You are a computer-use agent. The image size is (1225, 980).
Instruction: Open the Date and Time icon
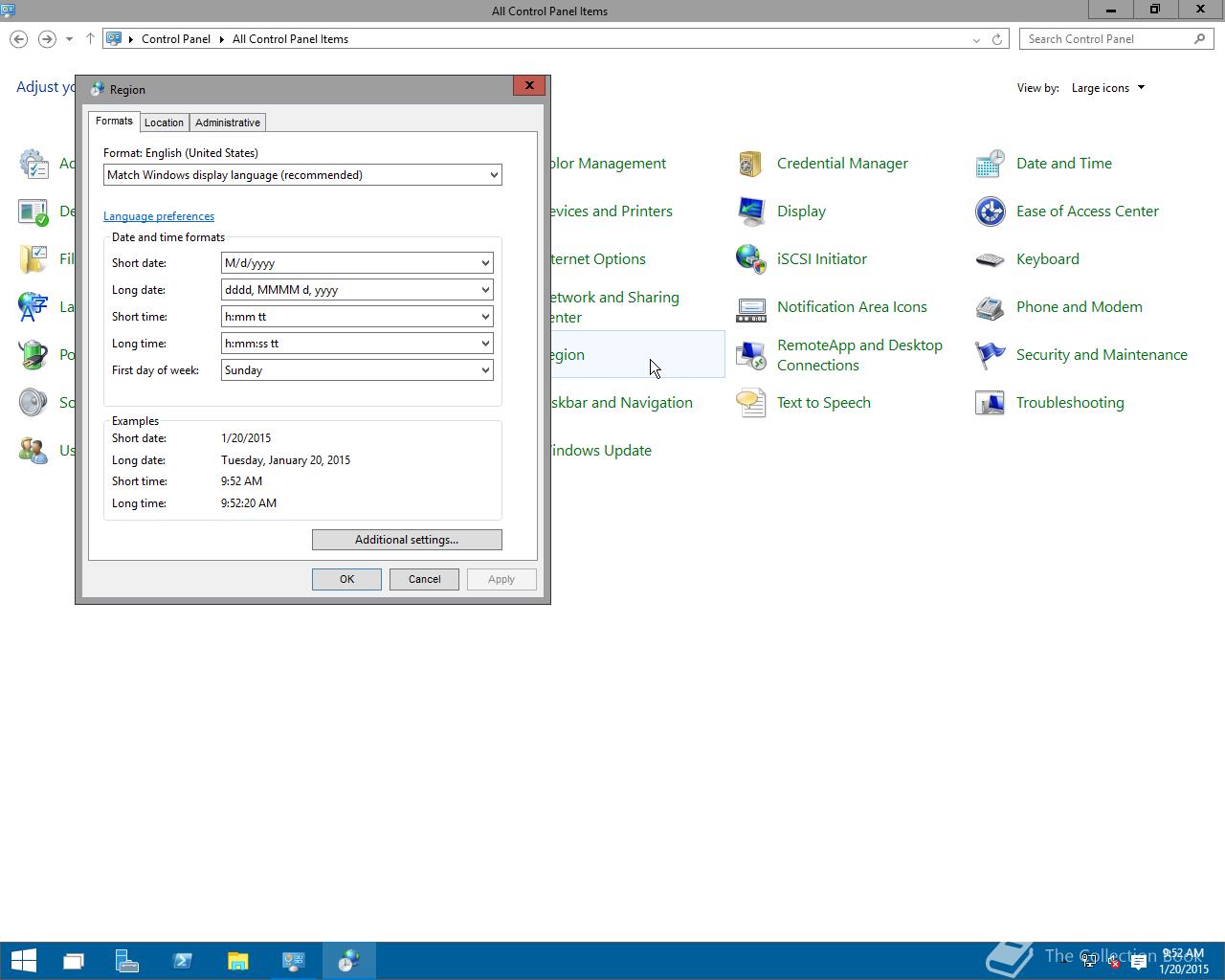pyautogui.click(x=991, y=164)
